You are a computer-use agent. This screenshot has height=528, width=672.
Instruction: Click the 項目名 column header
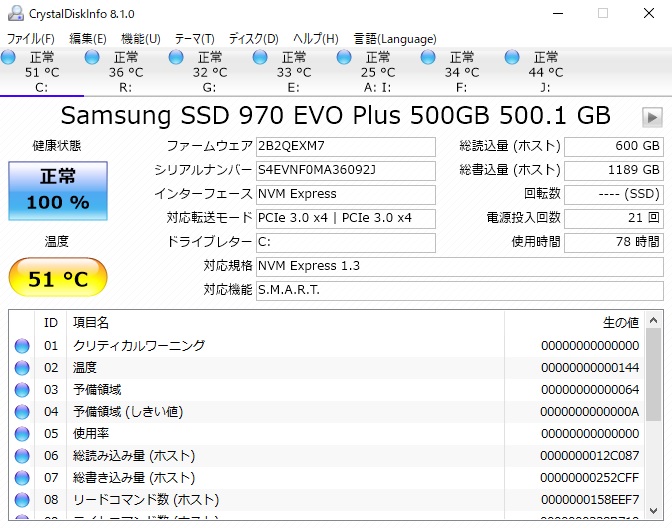click(x=286, y=323)
